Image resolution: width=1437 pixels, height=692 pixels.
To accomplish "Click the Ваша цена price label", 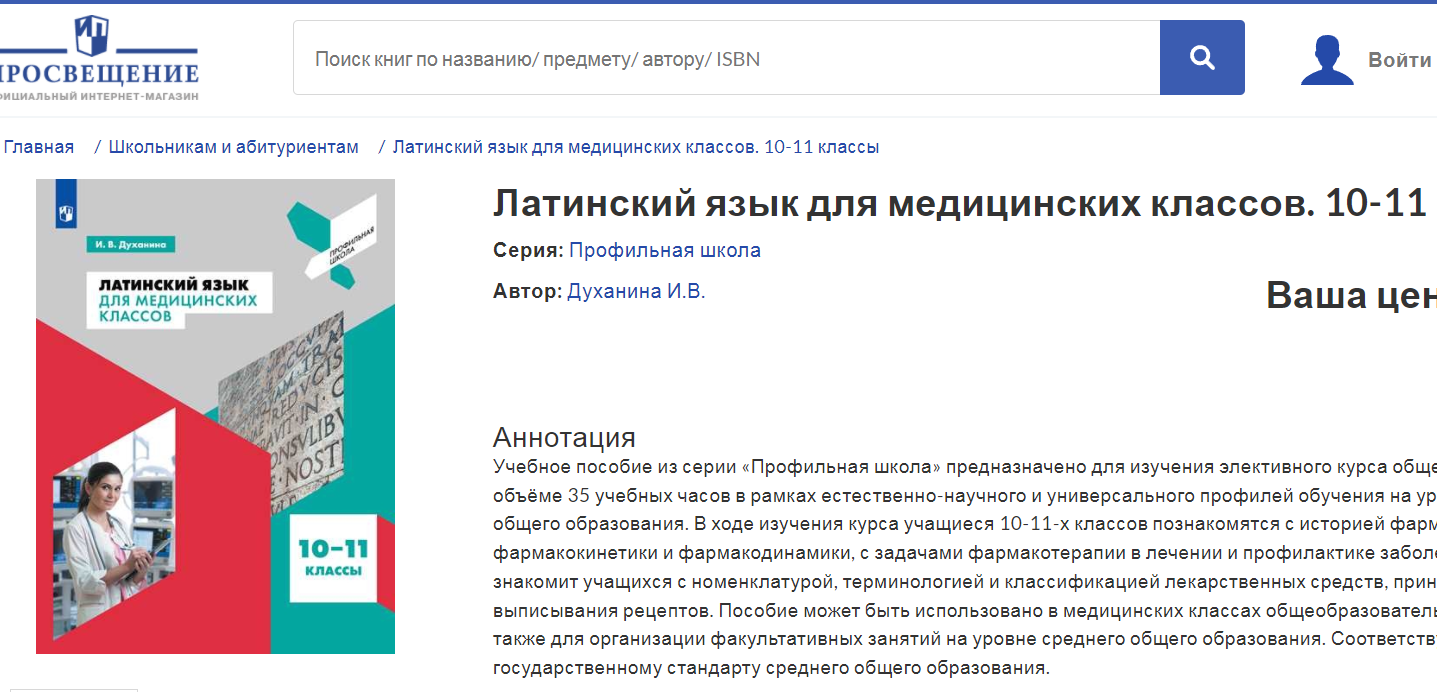I will pos(1350,295).
